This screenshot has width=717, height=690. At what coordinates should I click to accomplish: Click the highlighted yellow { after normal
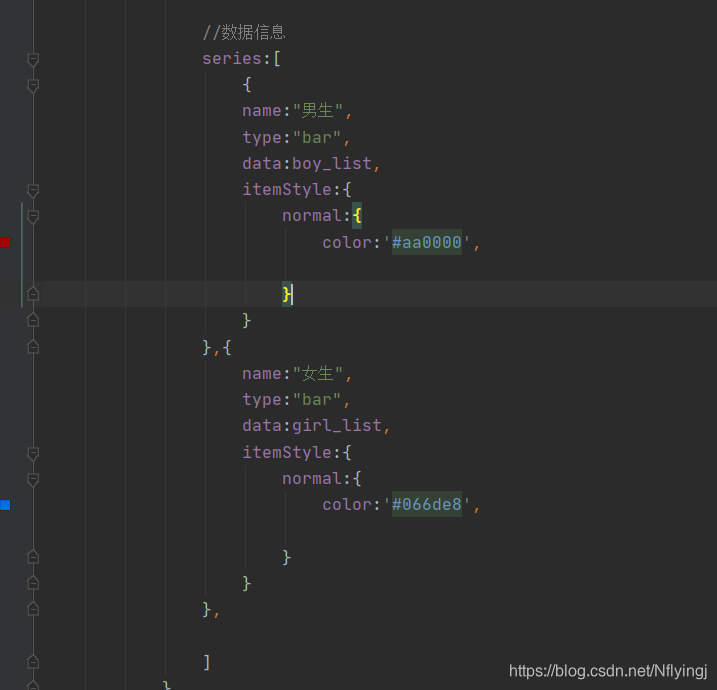tap(357, 216)
